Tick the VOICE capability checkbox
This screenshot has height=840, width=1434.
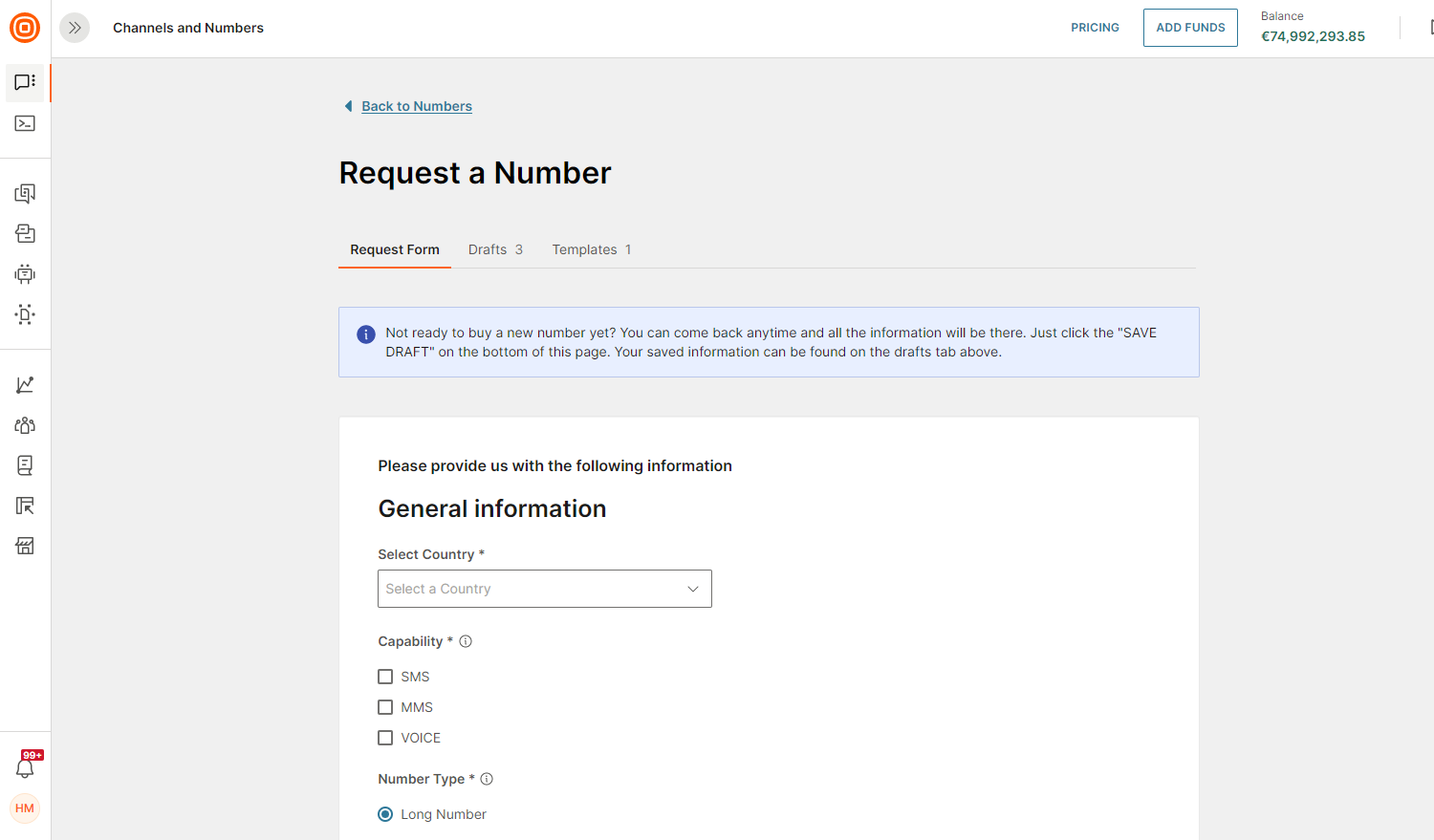pos(385,738)
